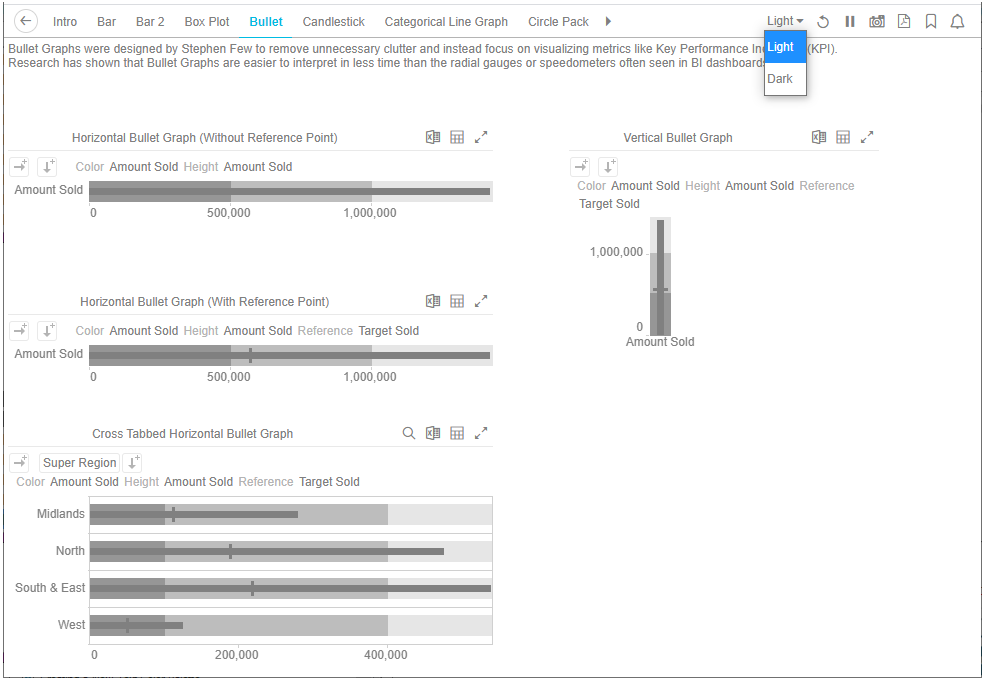Screen dimensions: 985x680
Task: Export Vertical Bullet Graph to Excel
Action: (819, 138)
